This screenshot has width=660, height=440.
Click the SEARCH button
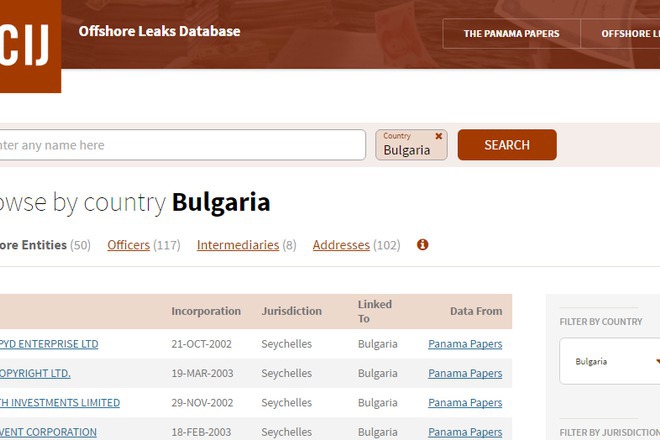[x=507, y=145]
